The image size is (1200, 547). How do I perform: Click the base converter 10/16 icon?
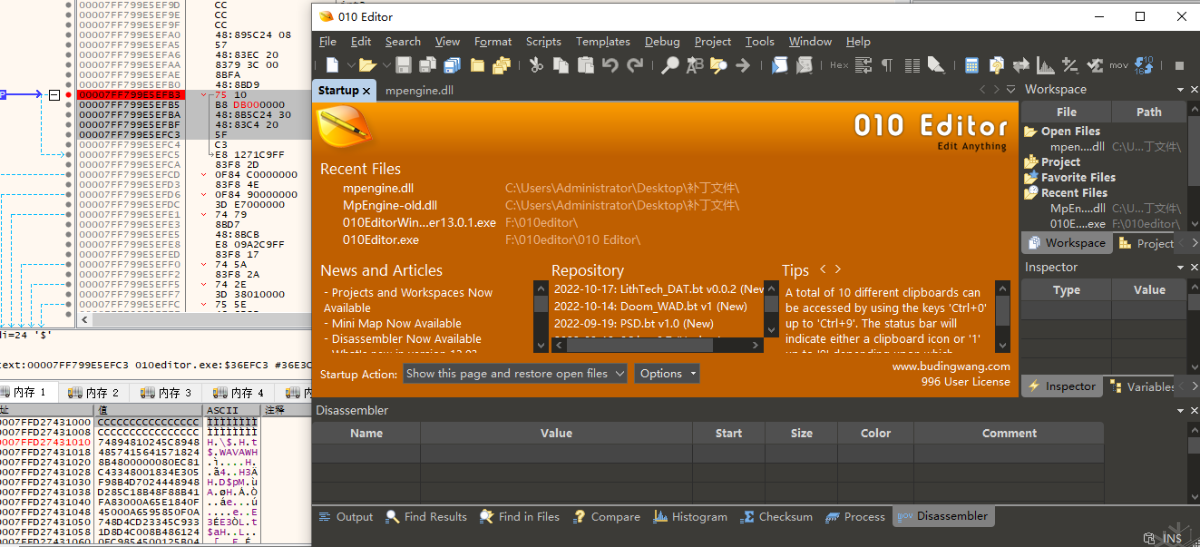click(1144, 65)
